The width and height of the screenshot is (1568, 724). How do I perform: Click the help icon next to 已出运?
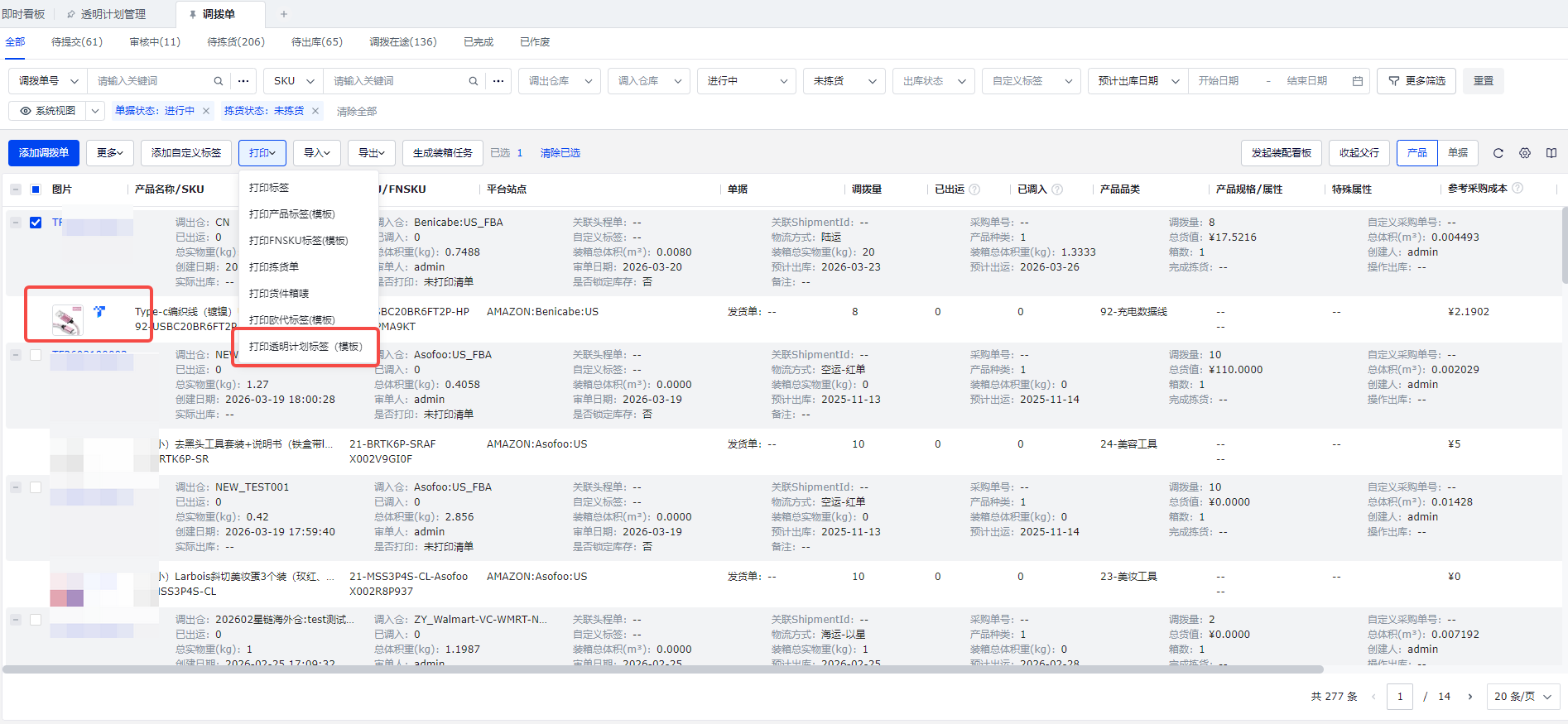click(x=974, y=189)
